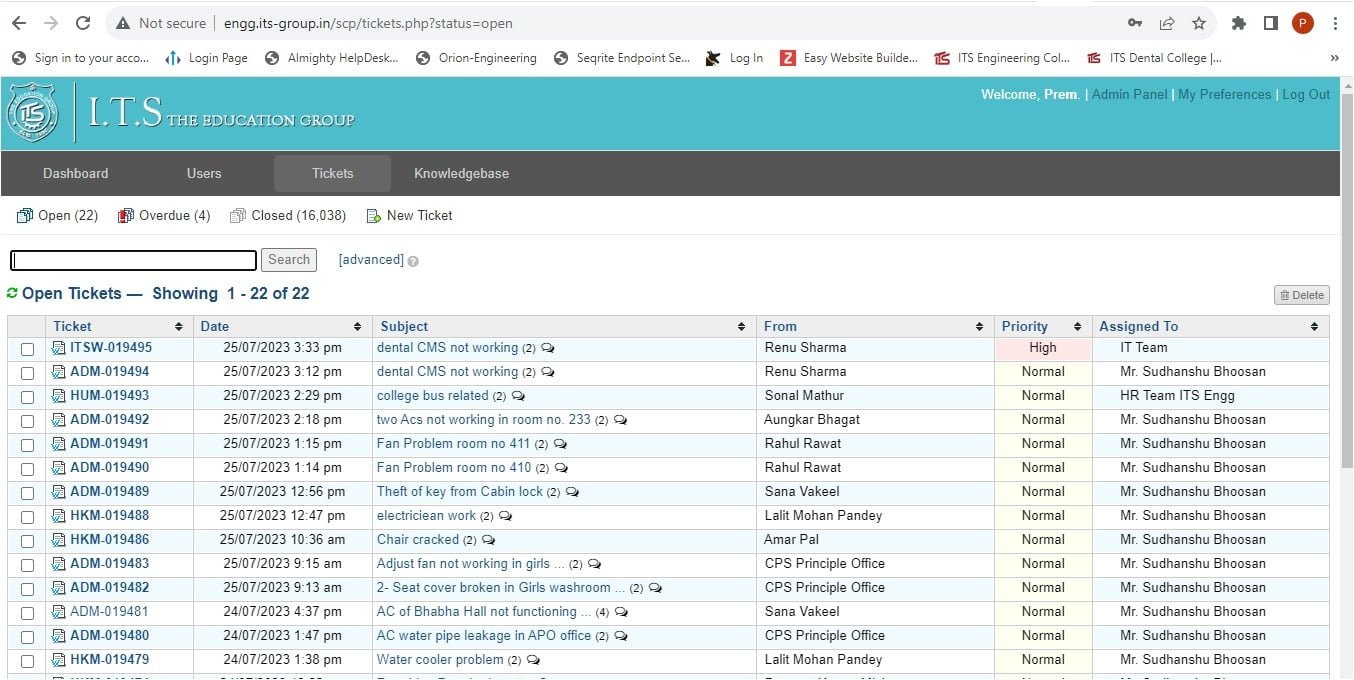Open the Chrome profile avatar menu

tap(1302, 23)
